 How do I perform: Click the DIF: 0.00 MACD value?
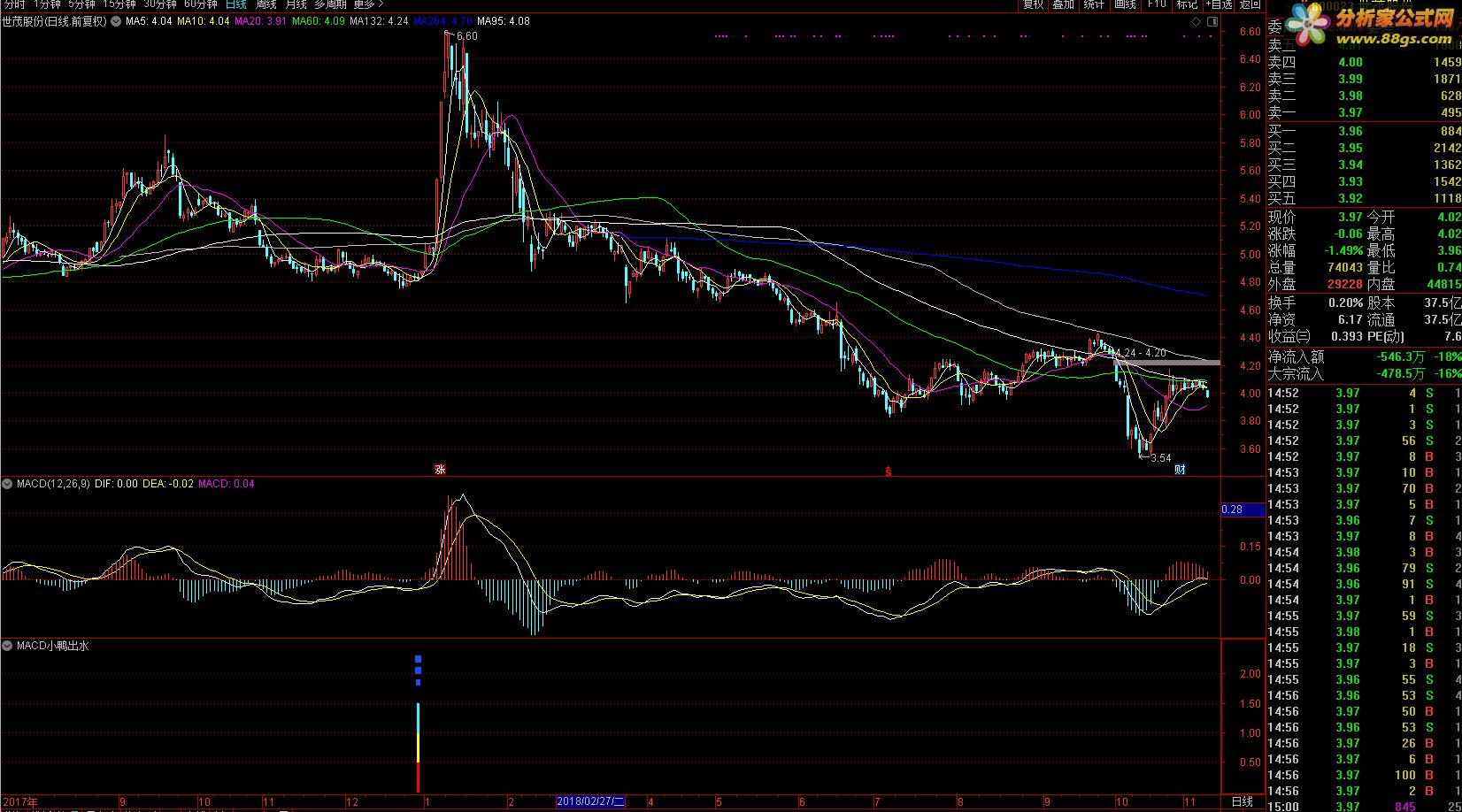click(116, 484)
